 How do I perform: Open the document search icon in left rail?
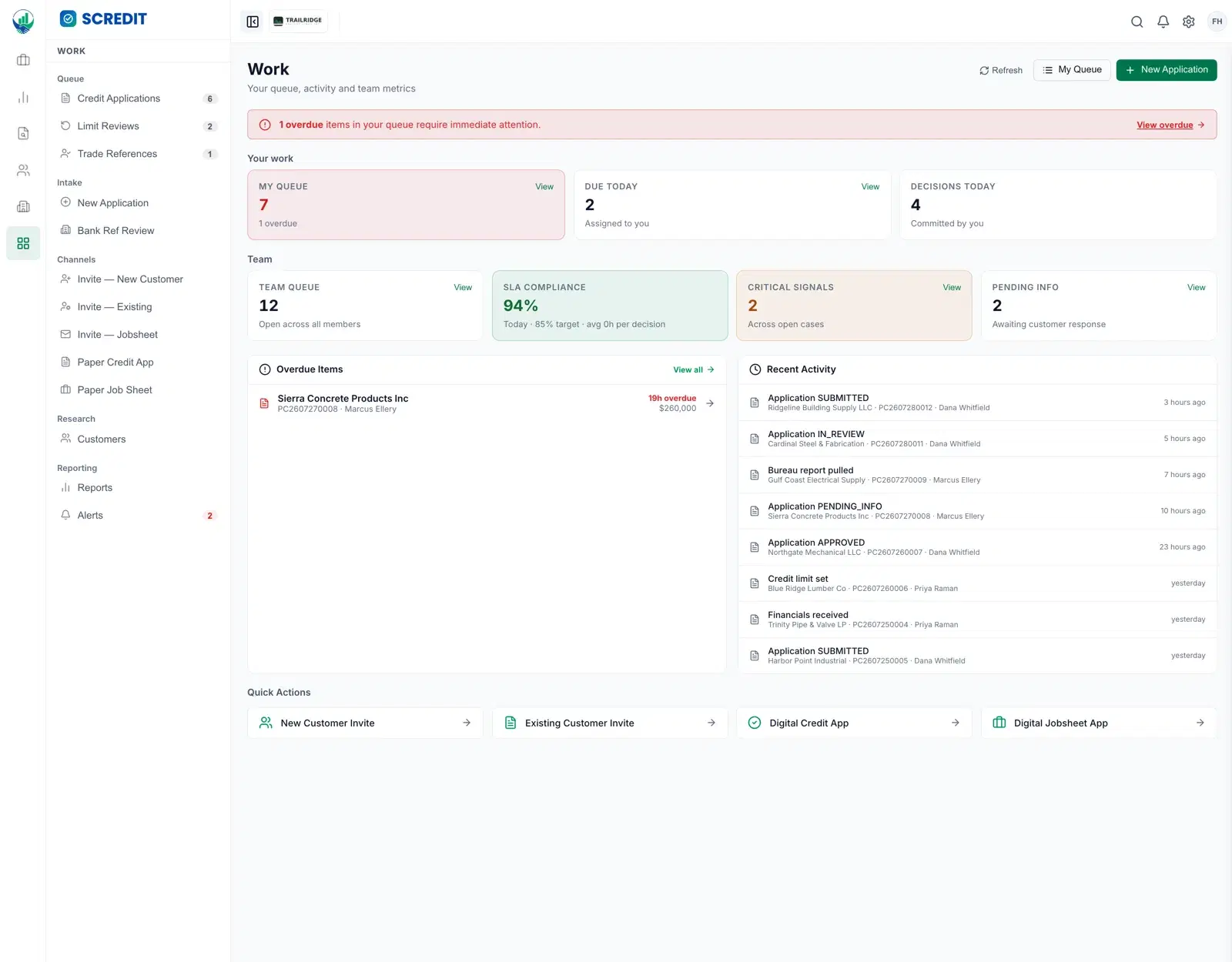pos(23,133)
